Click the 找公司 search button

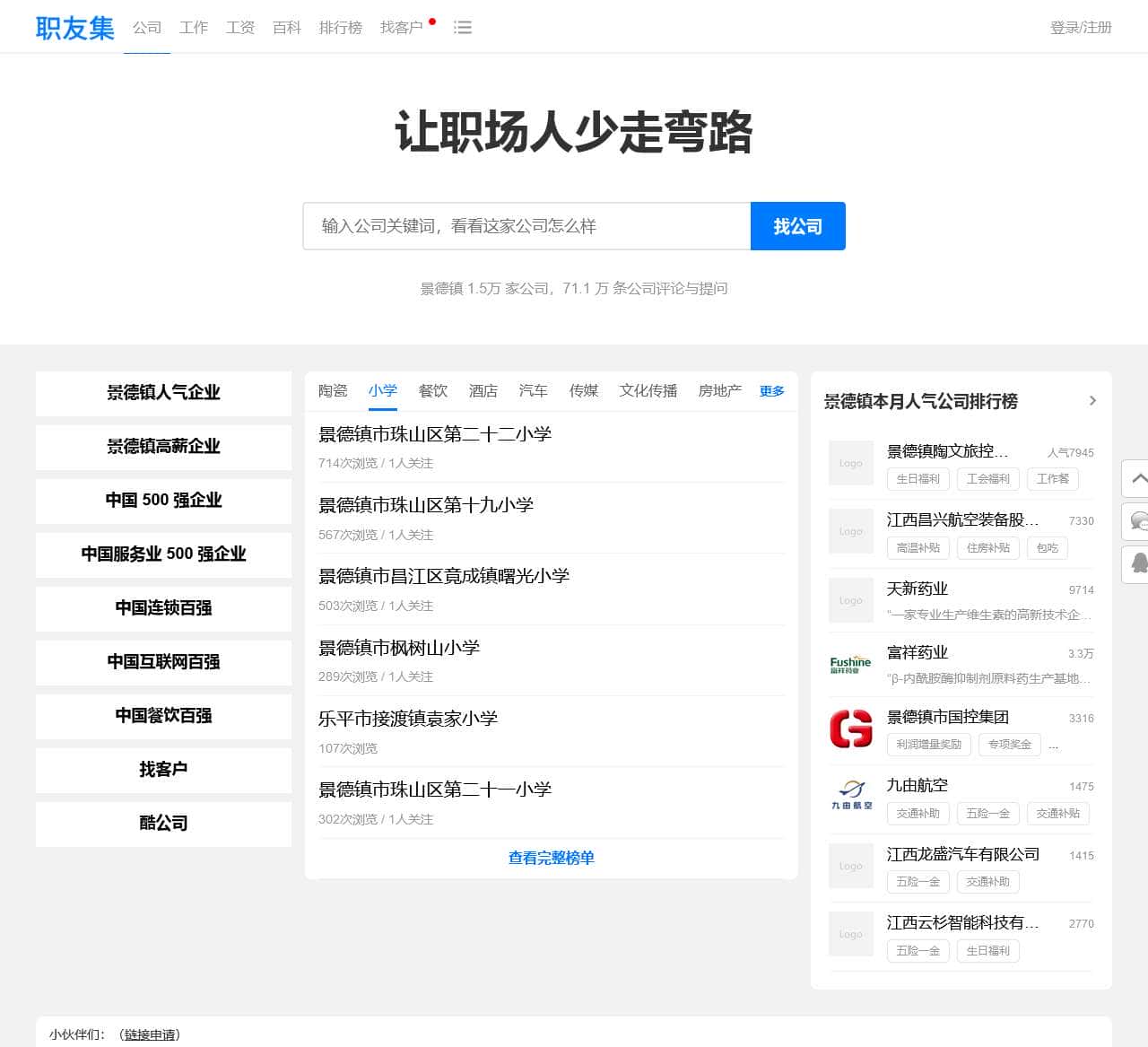point(797,226)
